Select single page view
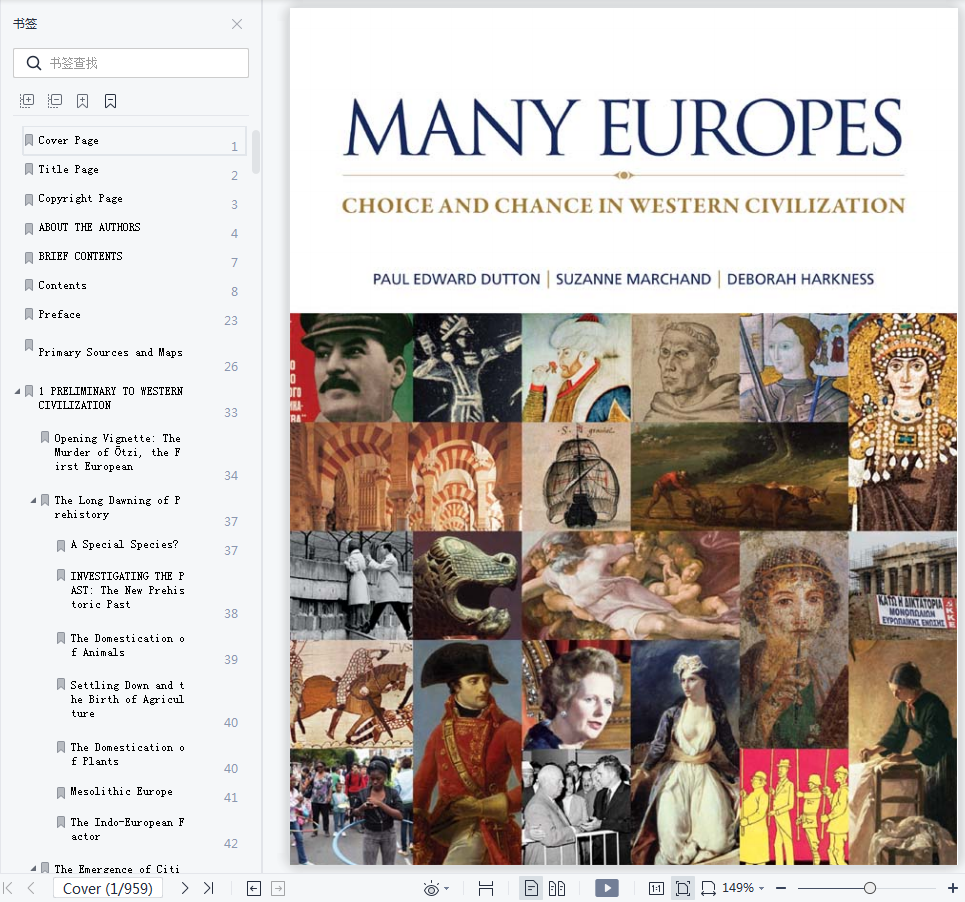The height and width of the screenshot is (902, 965). 531,888
